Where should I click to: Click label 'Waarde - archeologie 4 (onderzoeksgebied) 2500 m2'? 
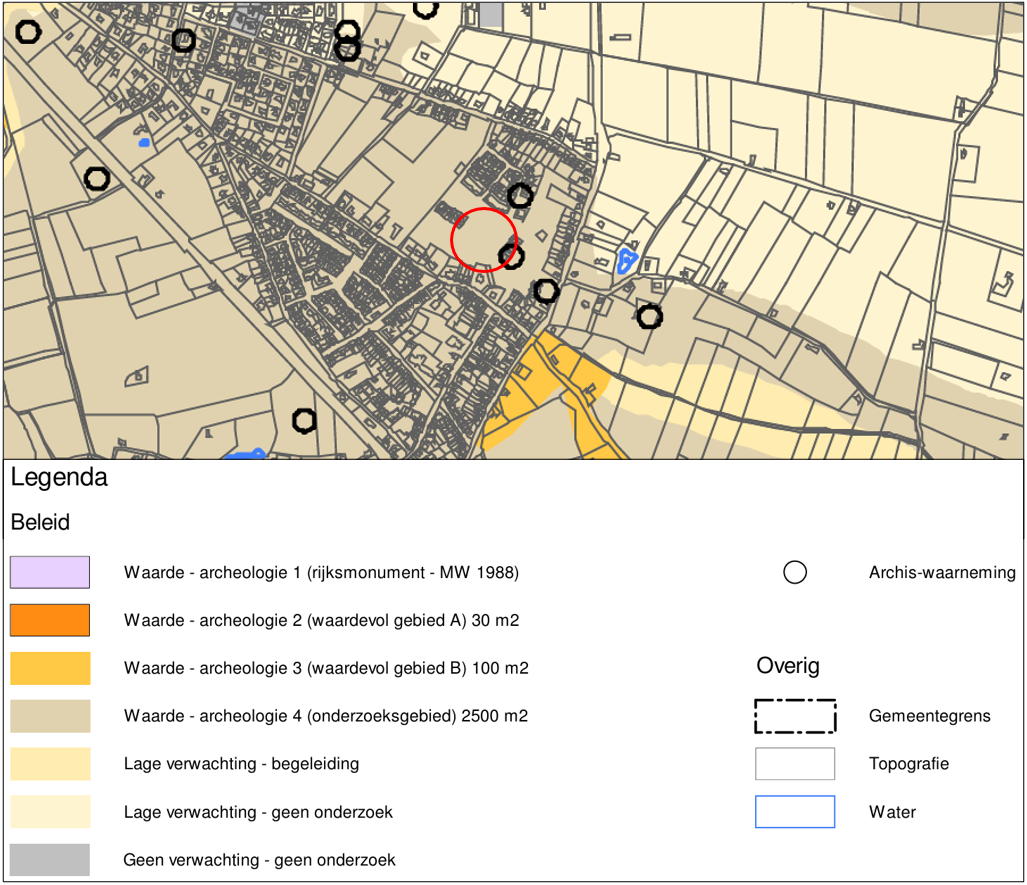point(326,716)
